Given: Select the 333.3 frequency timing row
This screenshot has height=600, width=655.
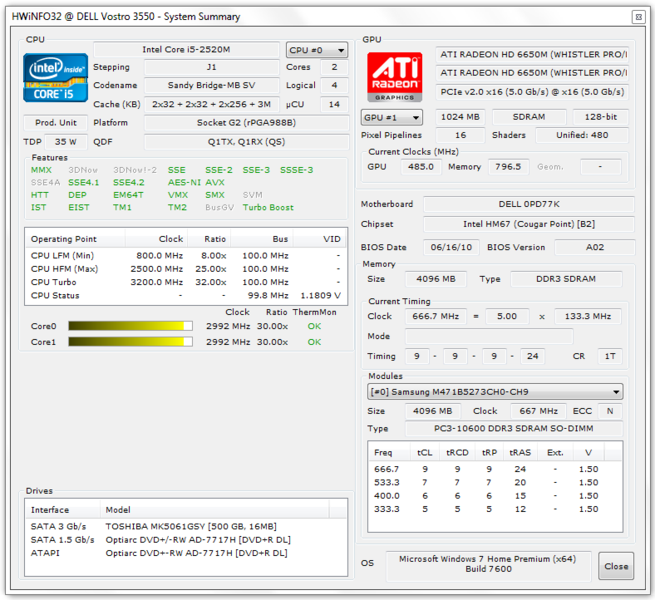Looking at the screenshot, I should 495,509.
